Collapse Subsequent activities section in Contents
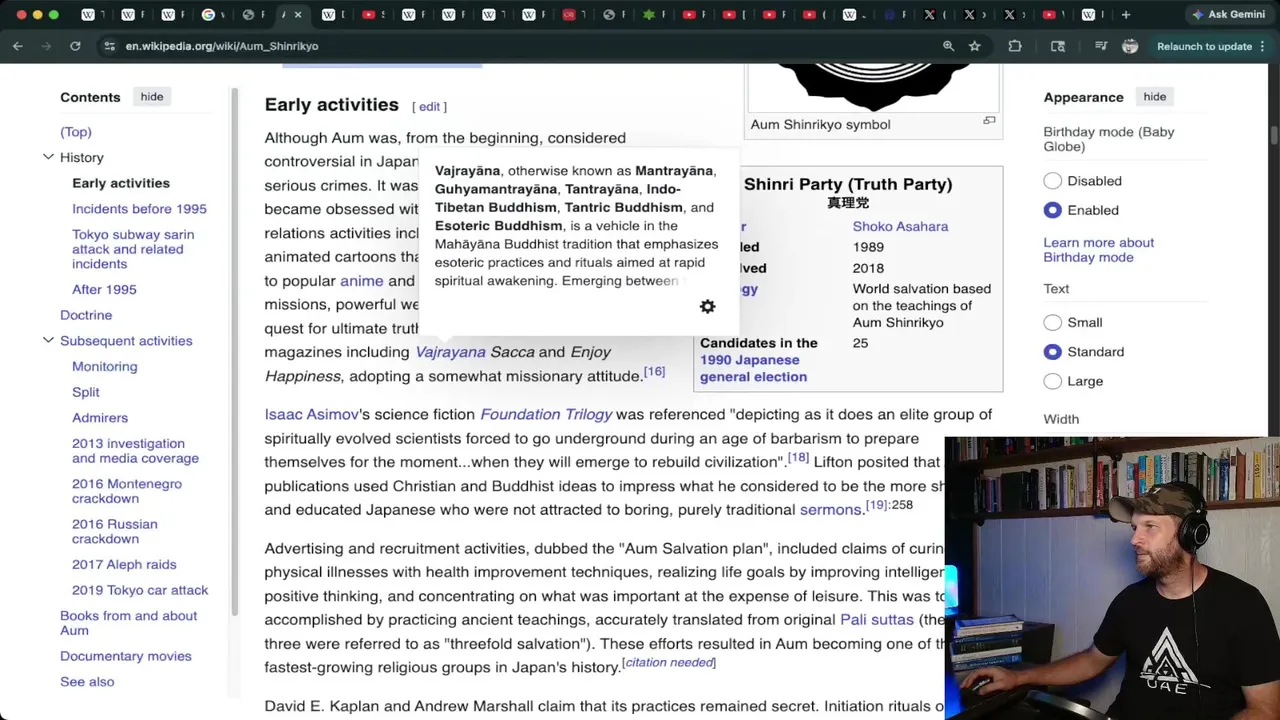The image size is (1280, 720). (48, 340)
